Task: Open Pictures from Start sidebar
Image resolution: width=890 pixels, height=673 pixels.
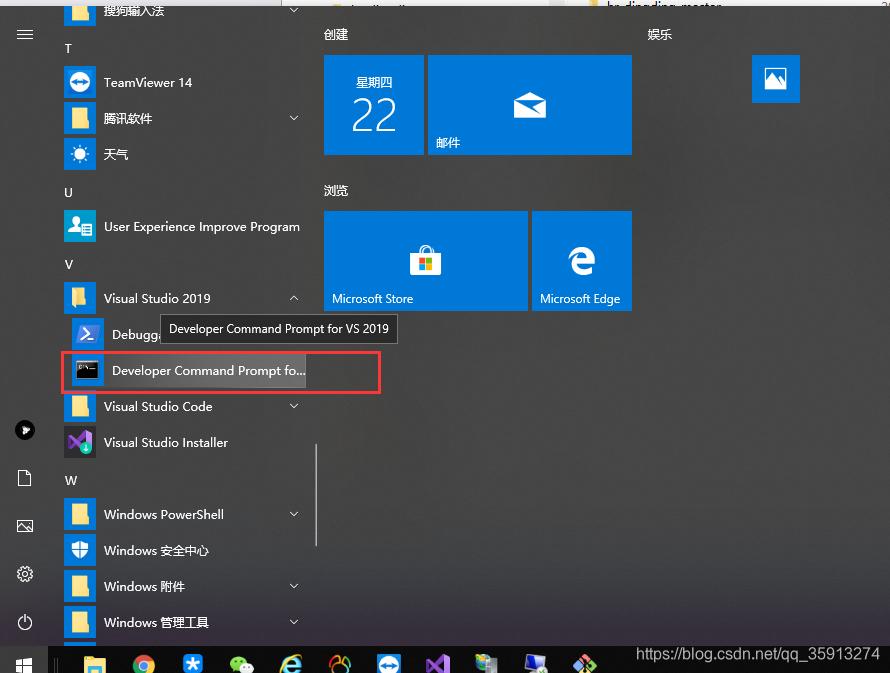Action: click(24, 526)
